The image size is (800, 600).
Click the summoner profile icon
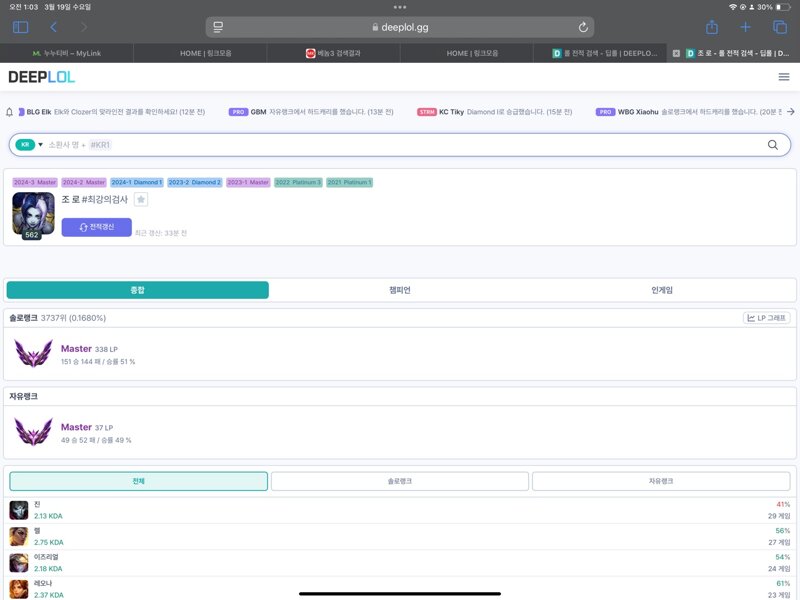(x=33, y=215)
